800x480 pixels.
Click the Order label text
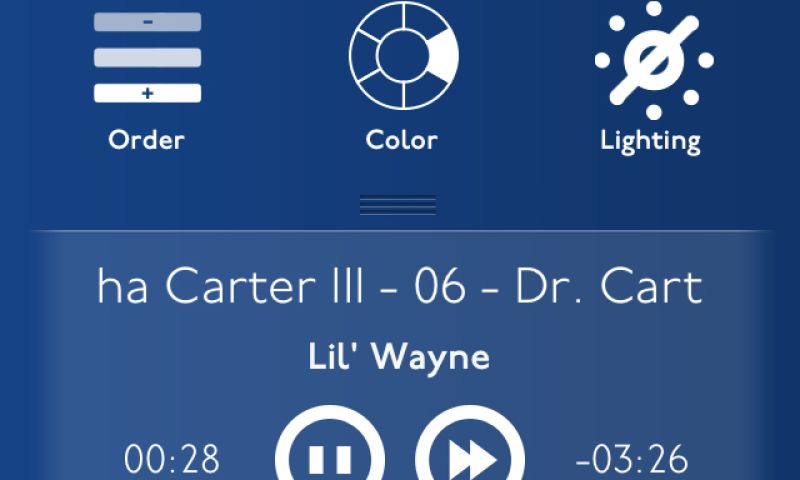(146, 140)
